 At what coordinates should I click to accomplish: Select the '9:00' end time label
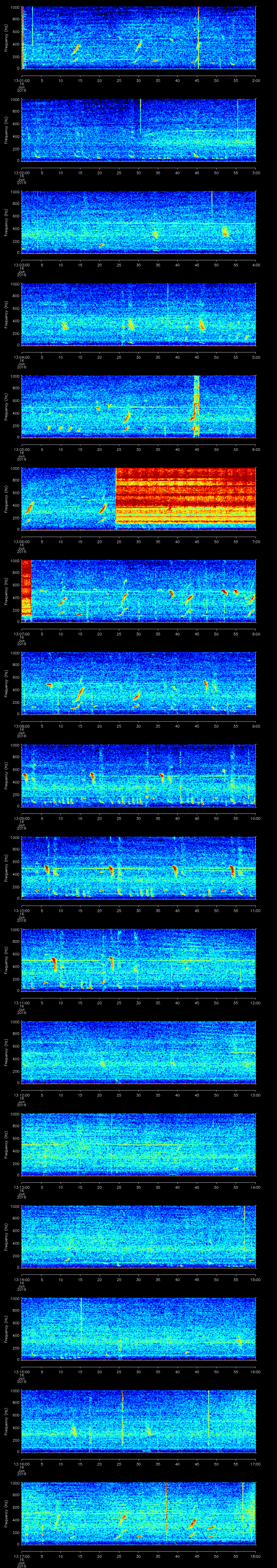(256, 726)
